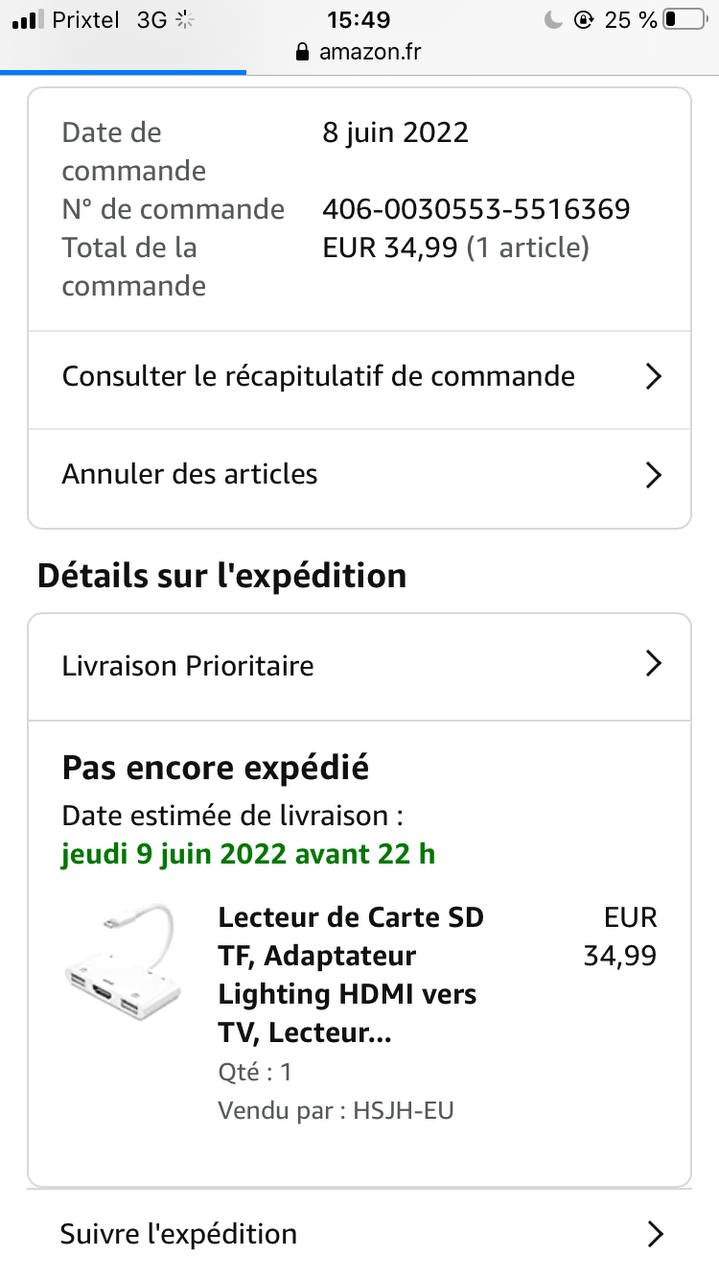Screen dimensions: 719x1280
Task: Tap Suivre l'expédition
Action: (x=179, y=1234)
